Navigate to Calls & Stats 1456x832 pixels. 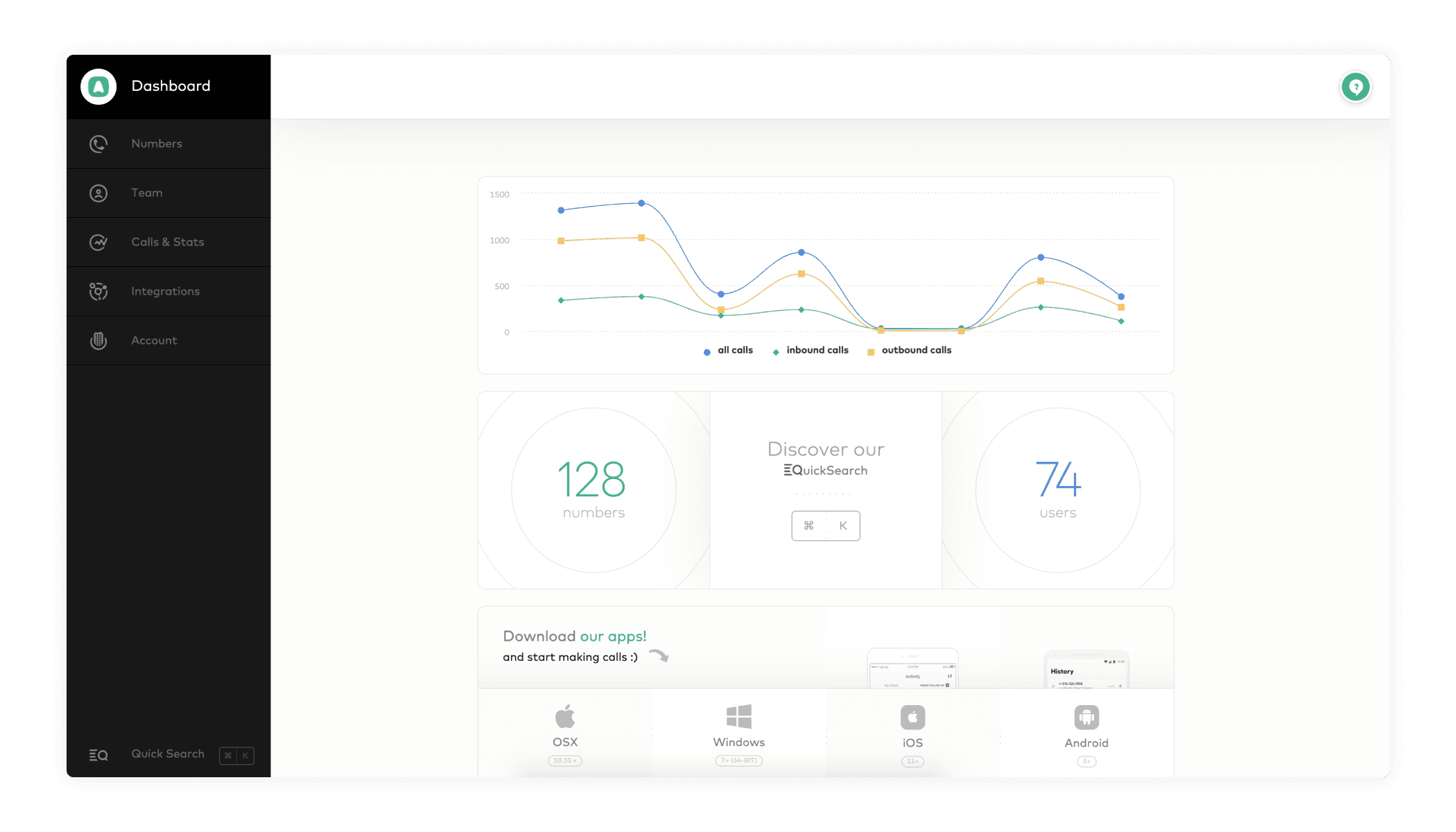pyautogui.click(x=167, y=241)
